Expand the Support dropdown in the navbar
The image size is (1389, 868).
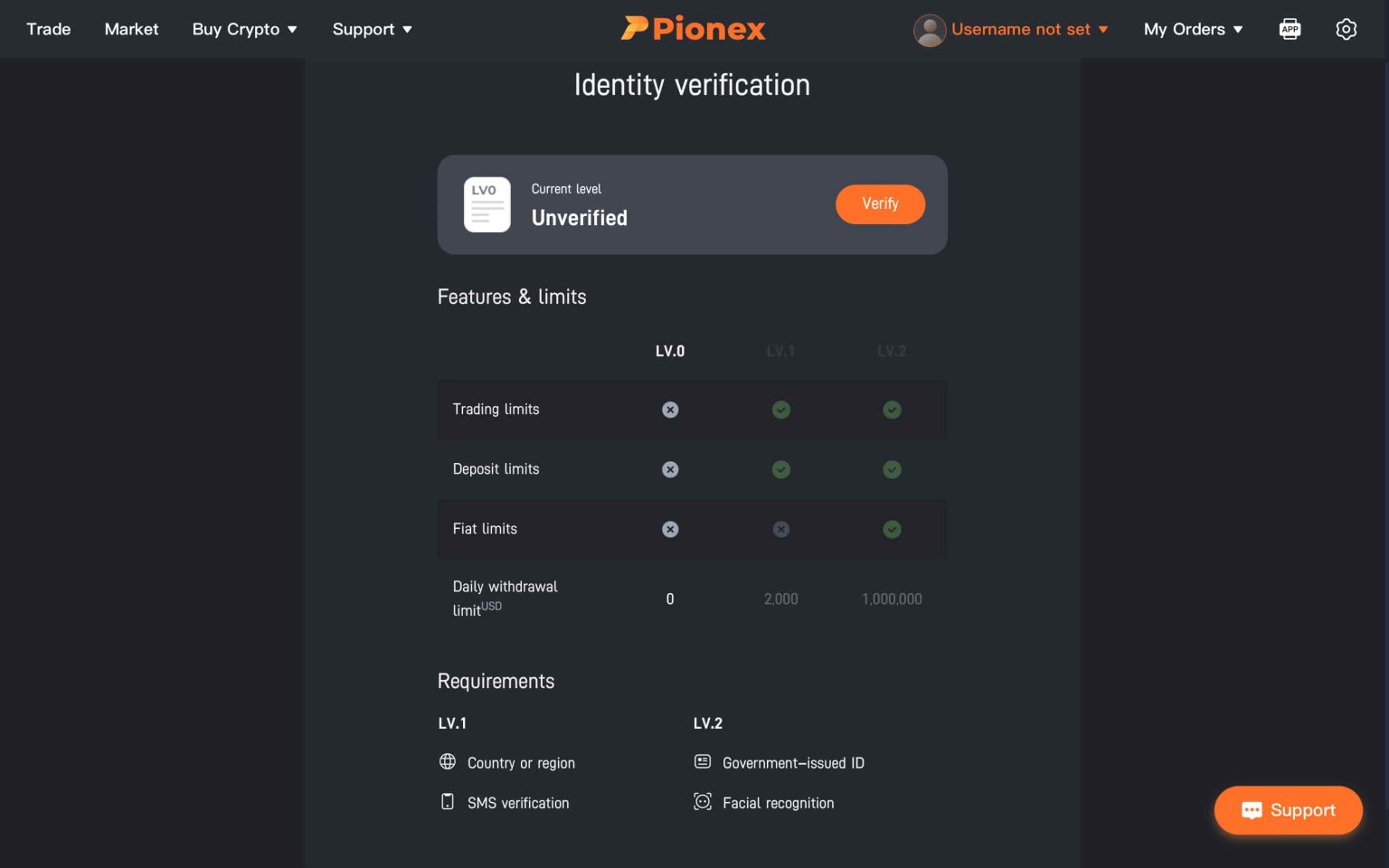(x=372, y=29)
